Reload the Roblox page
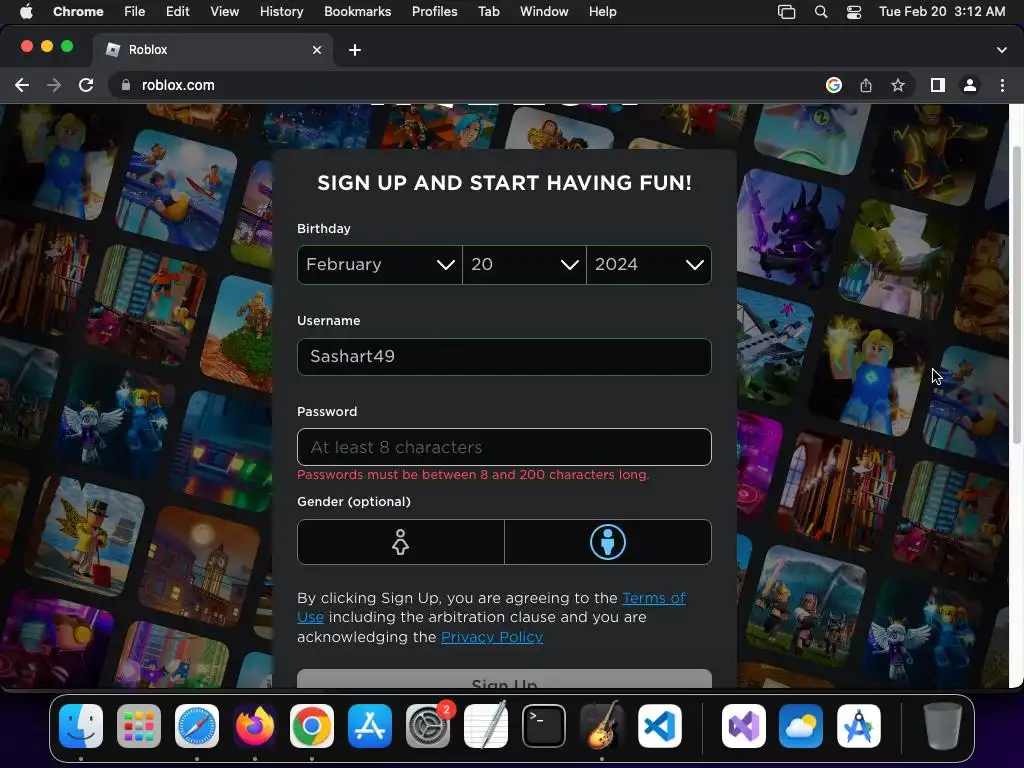 86,85
